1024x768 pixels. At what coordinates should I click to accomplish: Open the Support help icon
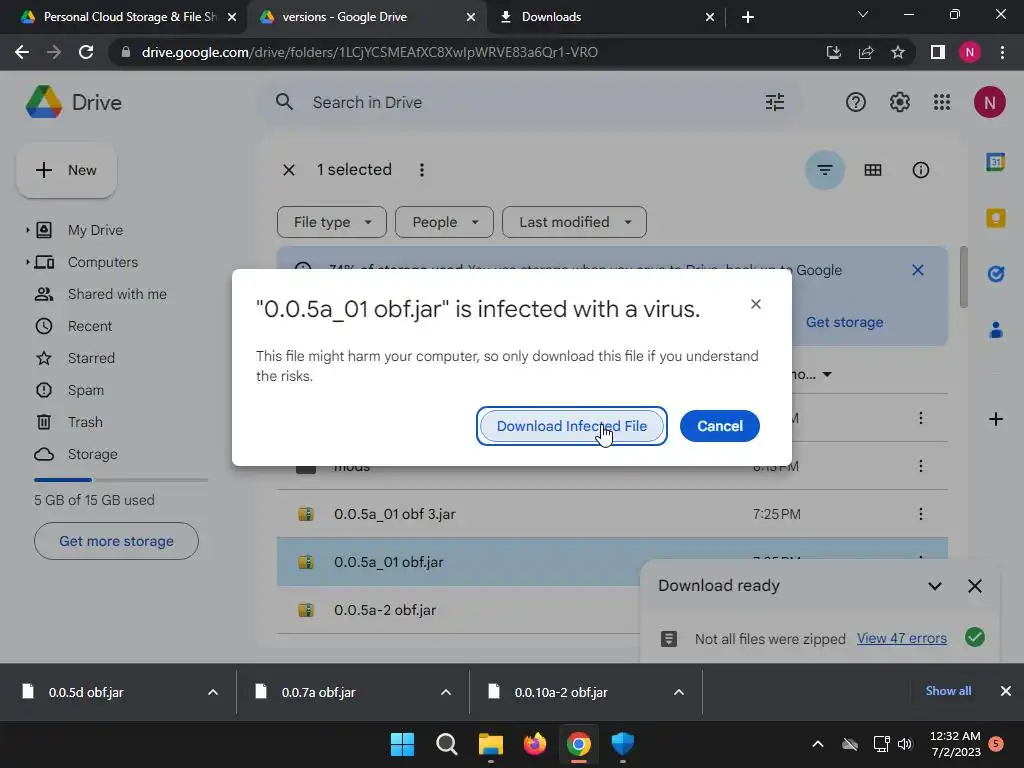click(x=856, y=103)
